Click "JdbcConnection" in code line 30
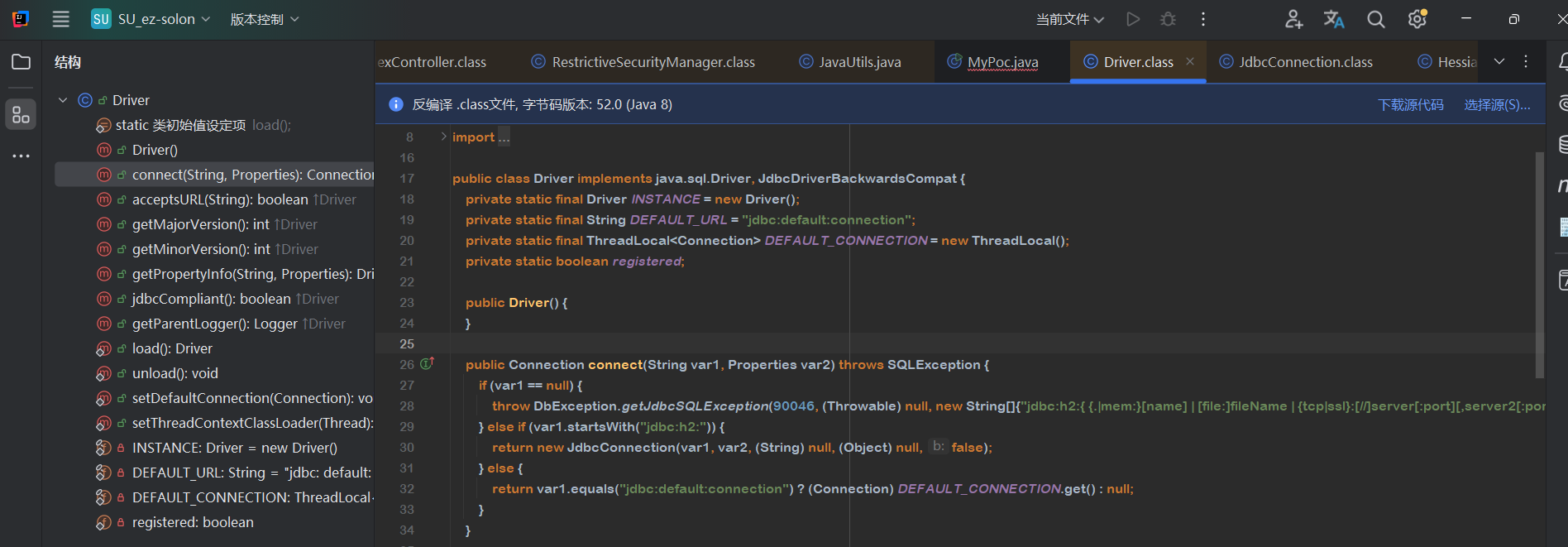1568x547 pixels. point(621,447)
